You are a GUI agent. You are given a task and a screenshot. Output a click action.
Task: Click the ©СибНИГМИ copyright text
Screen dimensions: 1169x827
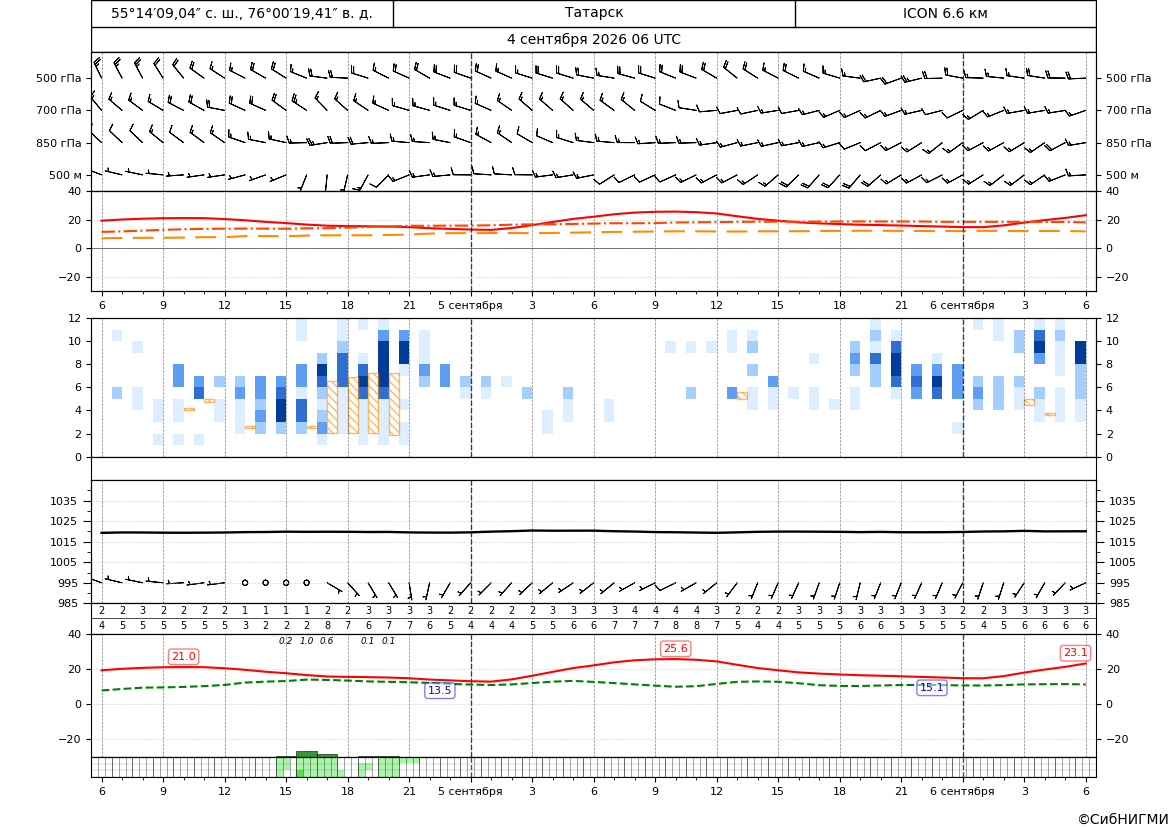[x=1123, y=819]
